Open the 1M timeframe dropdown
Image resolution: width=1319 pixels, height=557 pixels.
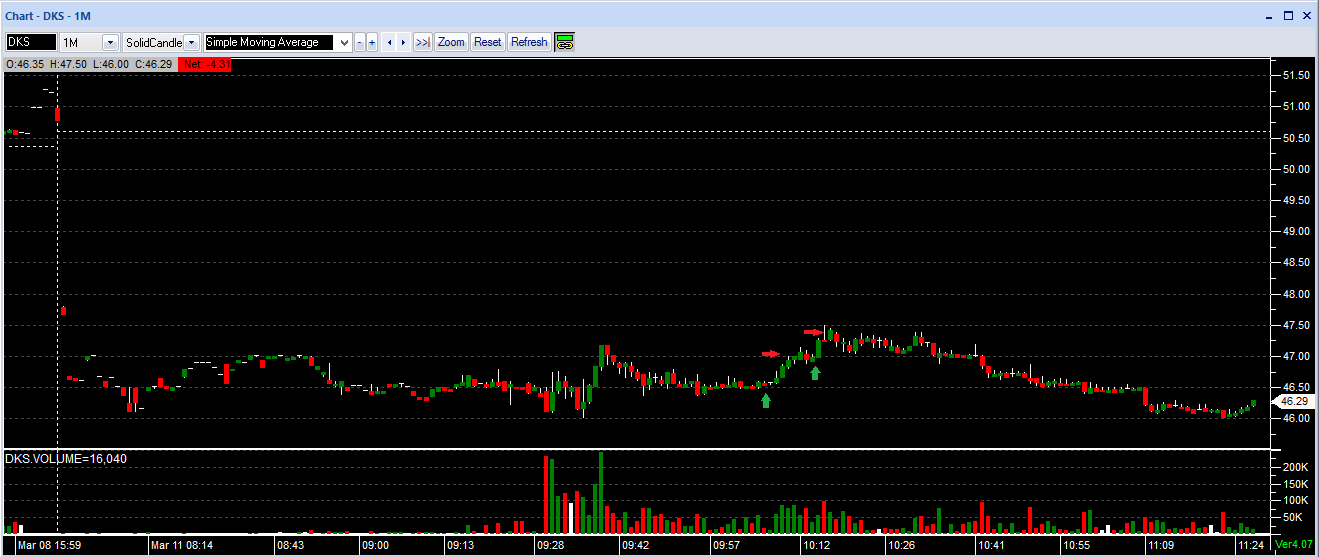pos(110,42)
